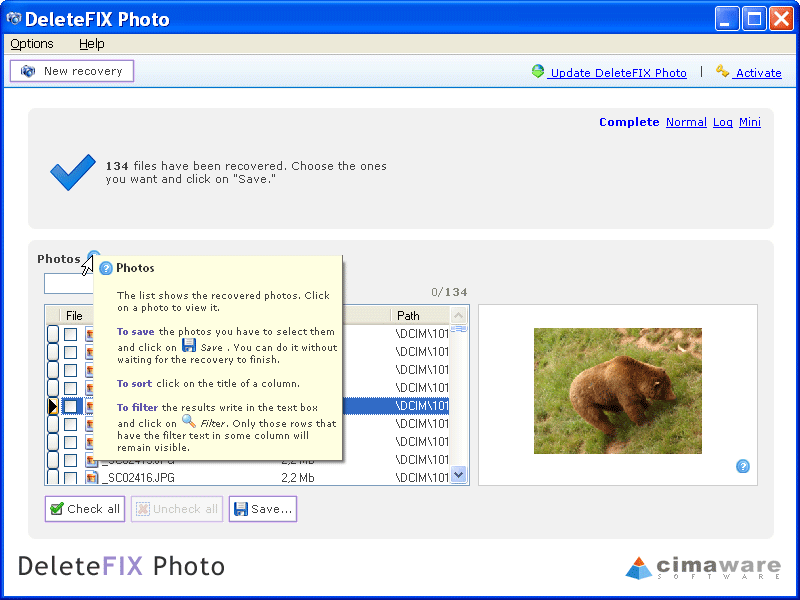Click the Activate link
800x600 pixels.
tap(758, 73)
